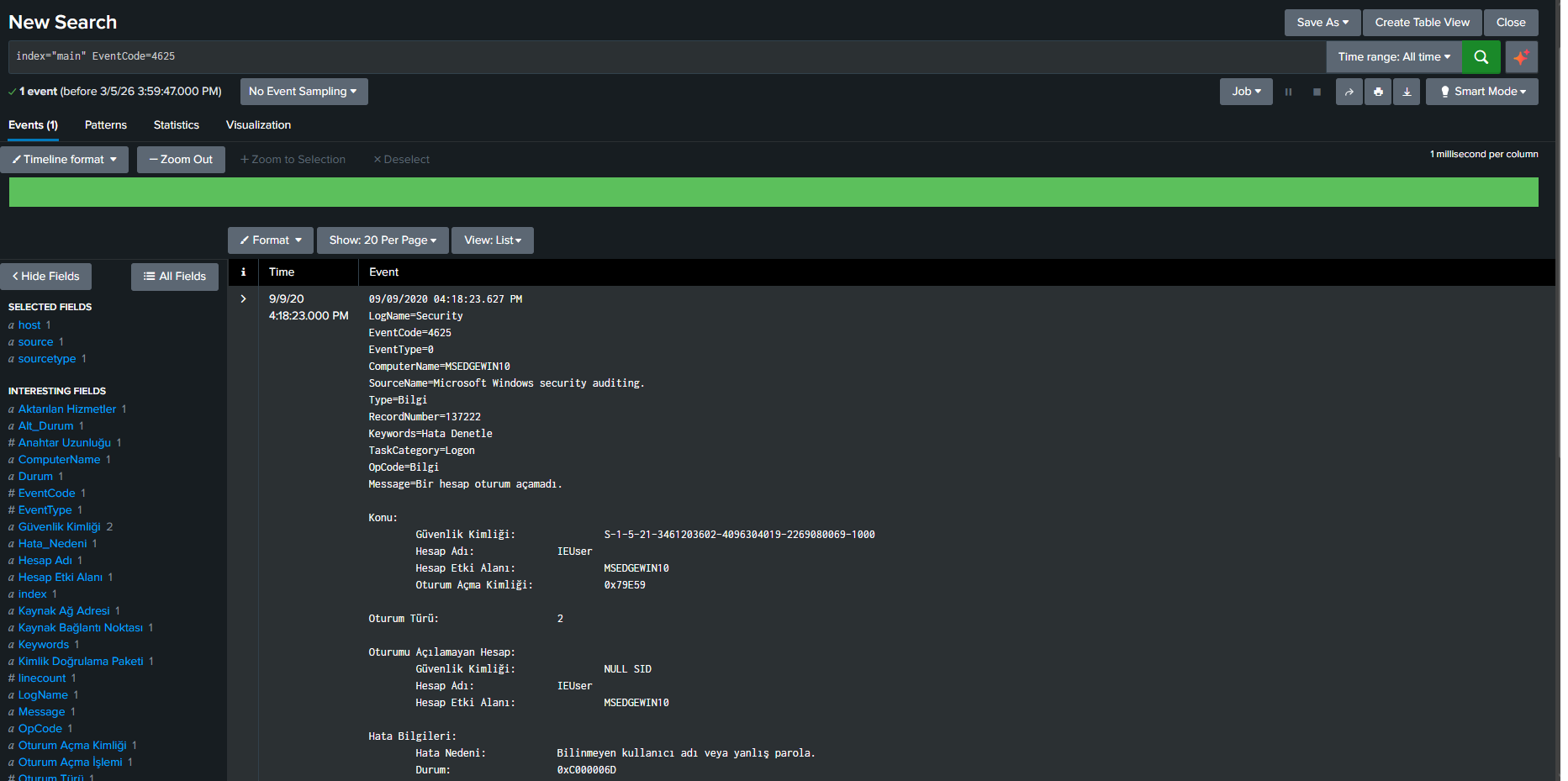Open the Keywords field
Screen dimensions: 1568x781
click(x=44, y=645)
